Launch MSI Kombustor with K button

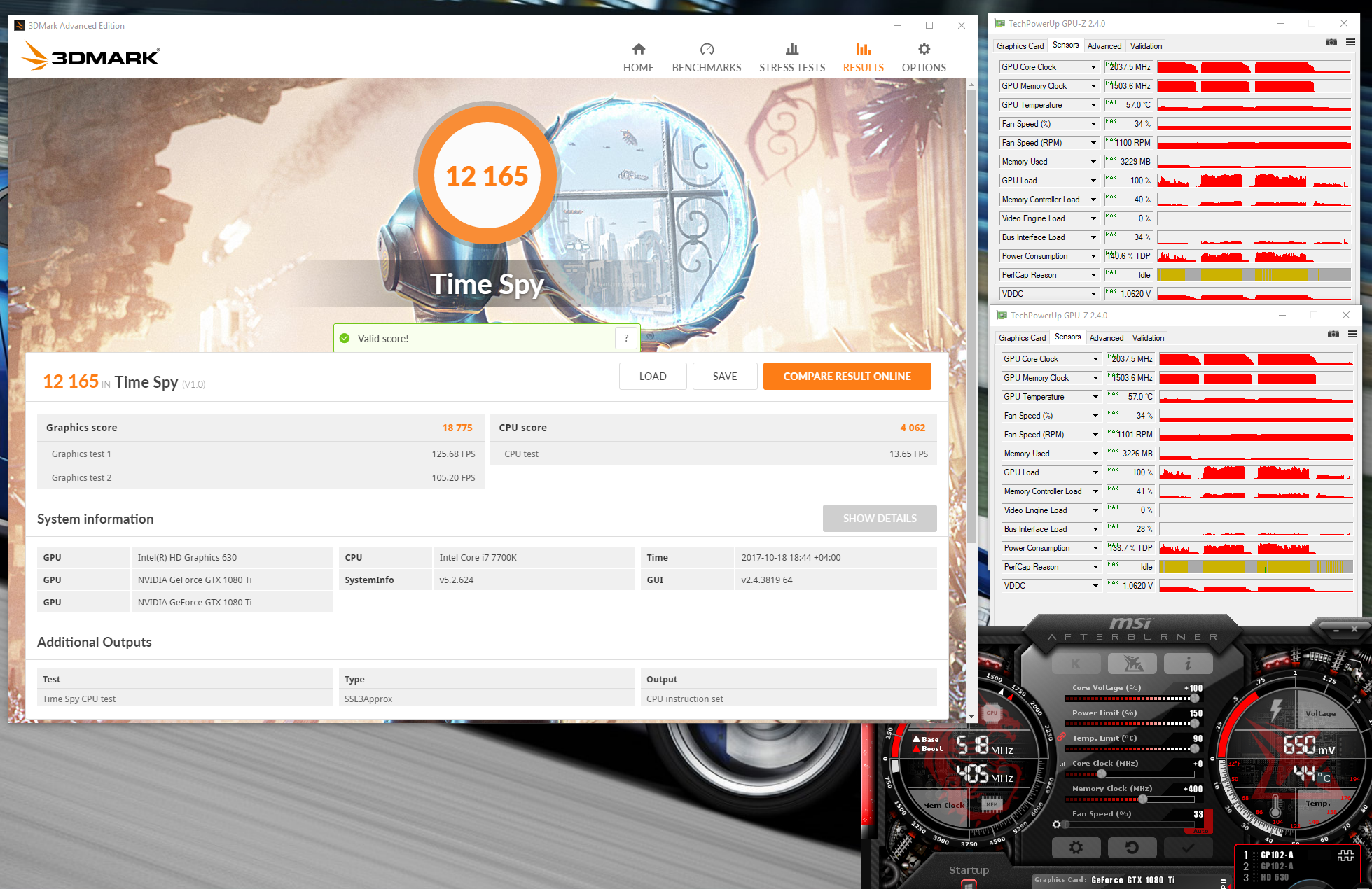click(1076, 664)
